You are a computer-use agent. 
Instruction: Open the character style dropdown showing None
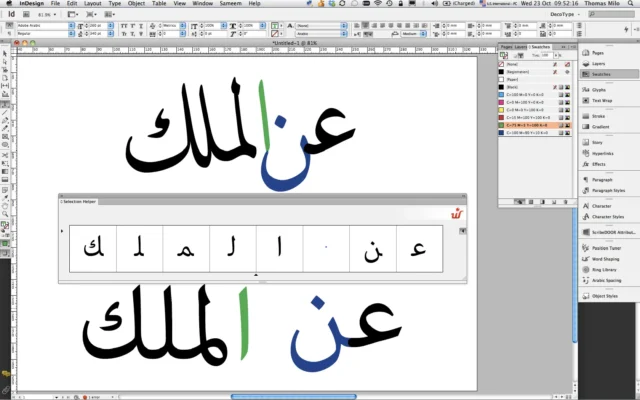[322, 26]
